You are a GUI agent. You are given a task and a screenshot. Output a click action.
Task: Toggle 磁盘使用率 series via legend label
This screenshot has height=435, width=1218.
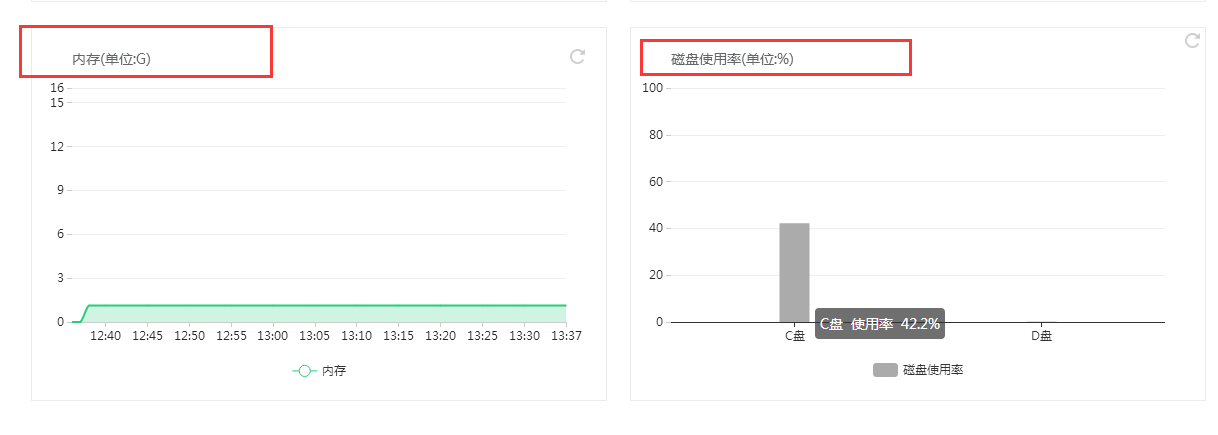933,370
